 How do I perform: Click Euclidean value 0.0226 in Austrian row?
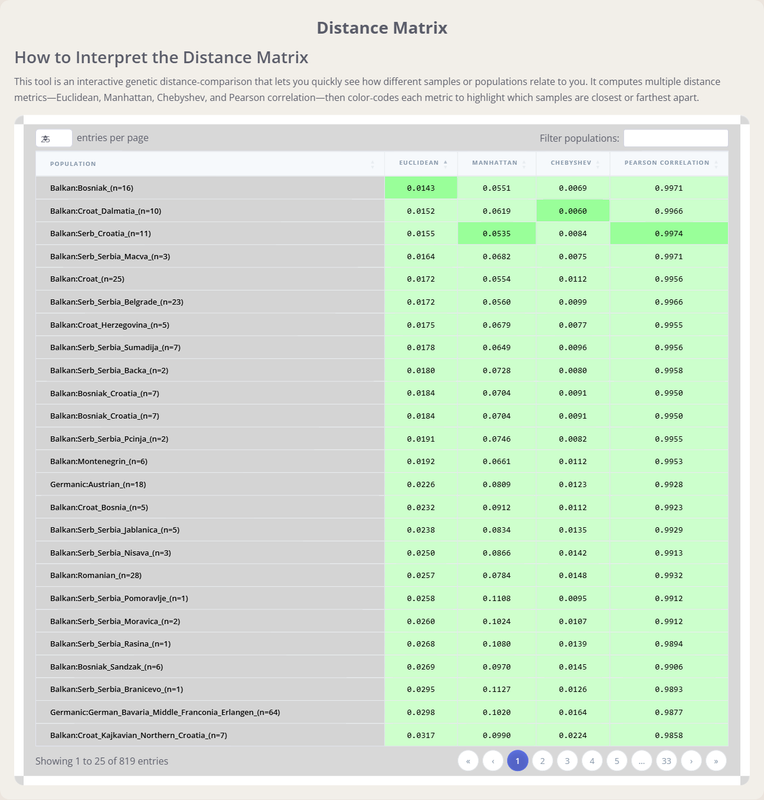pyautogui.click(x=421, y=484)
